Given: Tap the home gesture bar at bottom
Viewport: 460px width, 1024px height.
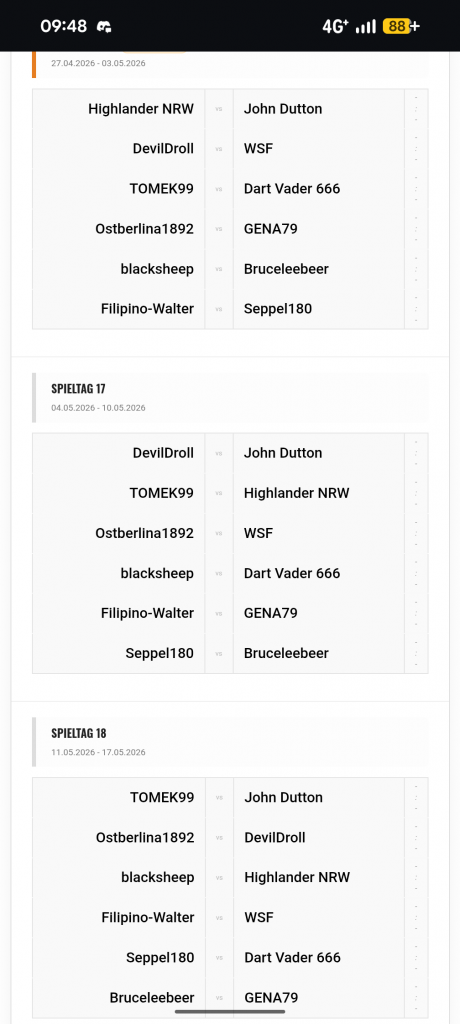Looking at the screenshot, I should (x=230, y=1012).
